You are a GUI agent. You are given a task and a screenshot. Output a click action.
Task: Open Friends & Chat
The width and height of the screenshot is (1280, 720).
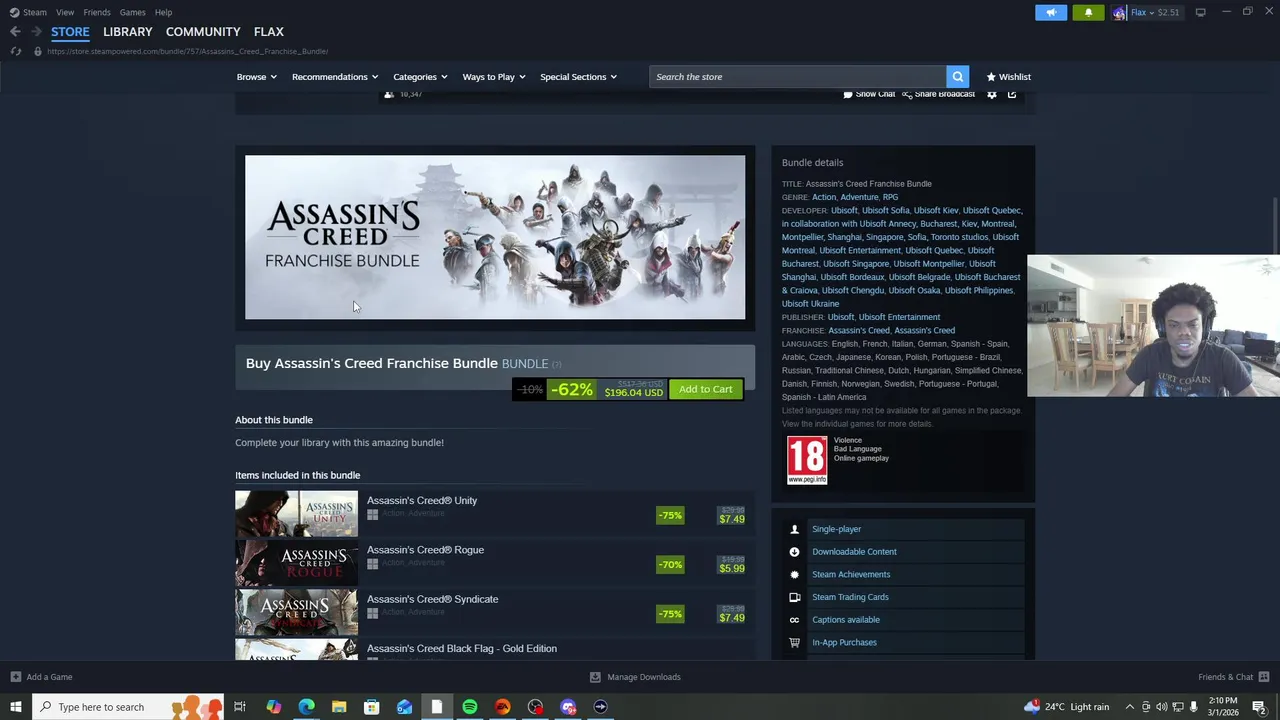1234,677
